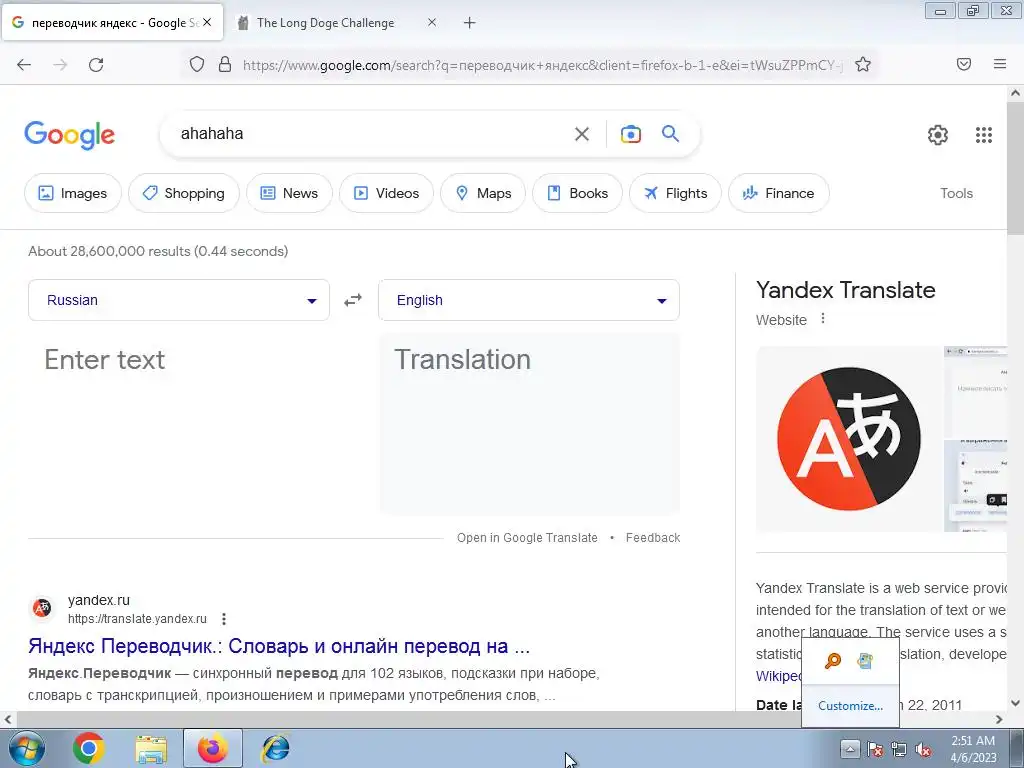Click the site security padlock icon
Image resolution: width=1024 pixels, height=768 pixels.
(x=225, y=64)
